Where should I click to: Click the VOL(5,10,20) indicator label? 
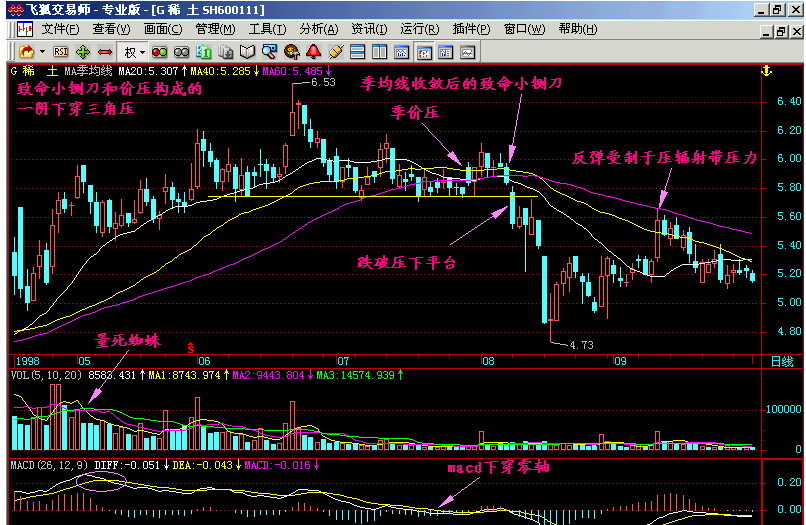(x=46, y=375)
